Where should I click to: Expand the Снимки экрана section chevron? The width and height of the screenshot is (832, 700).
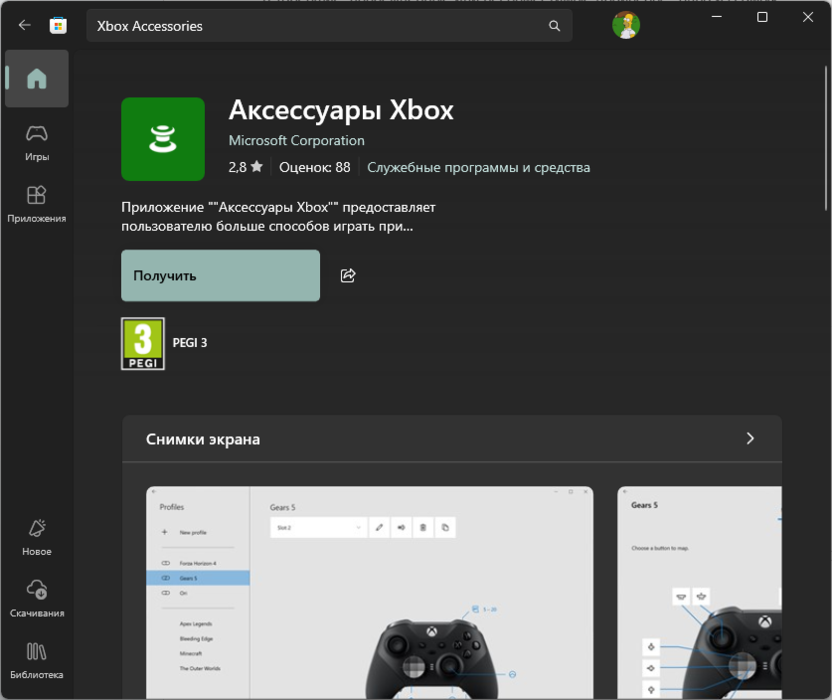[x=750, y=438]
